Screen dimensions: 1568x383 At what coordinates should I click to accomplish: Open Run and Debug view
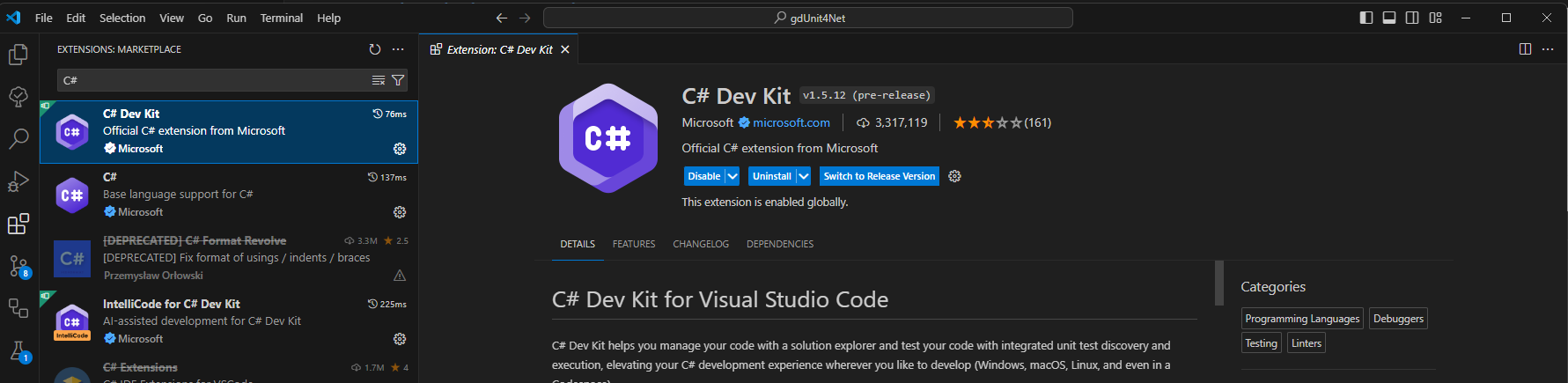pos(18,181)
